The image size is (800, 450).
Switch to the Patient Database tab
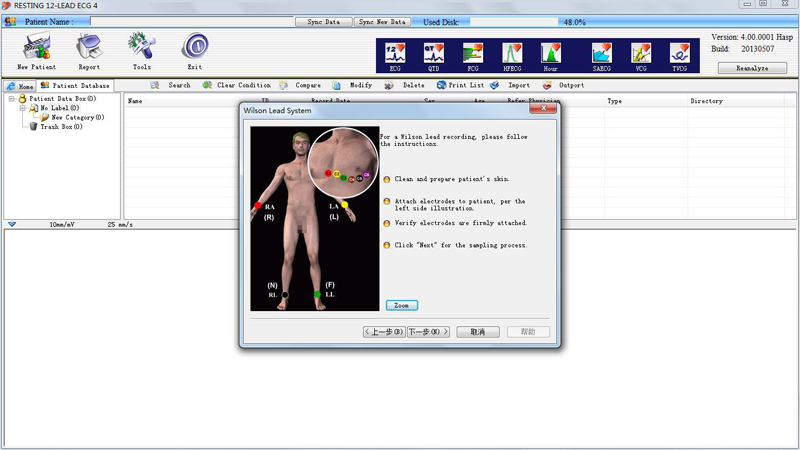tap(76, 86)
